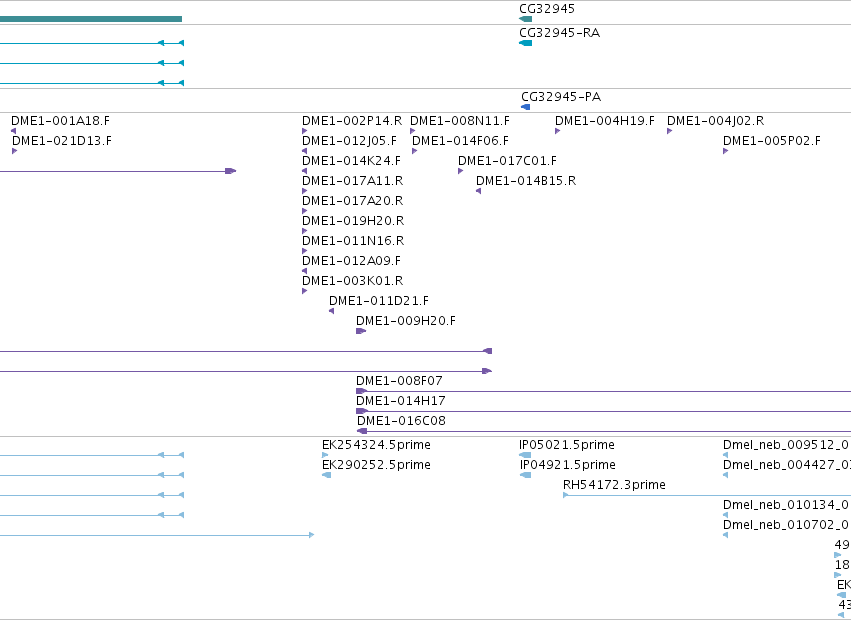Select feature DME1-014K24.F
This screenshot has height=620, width=851.
351,161
